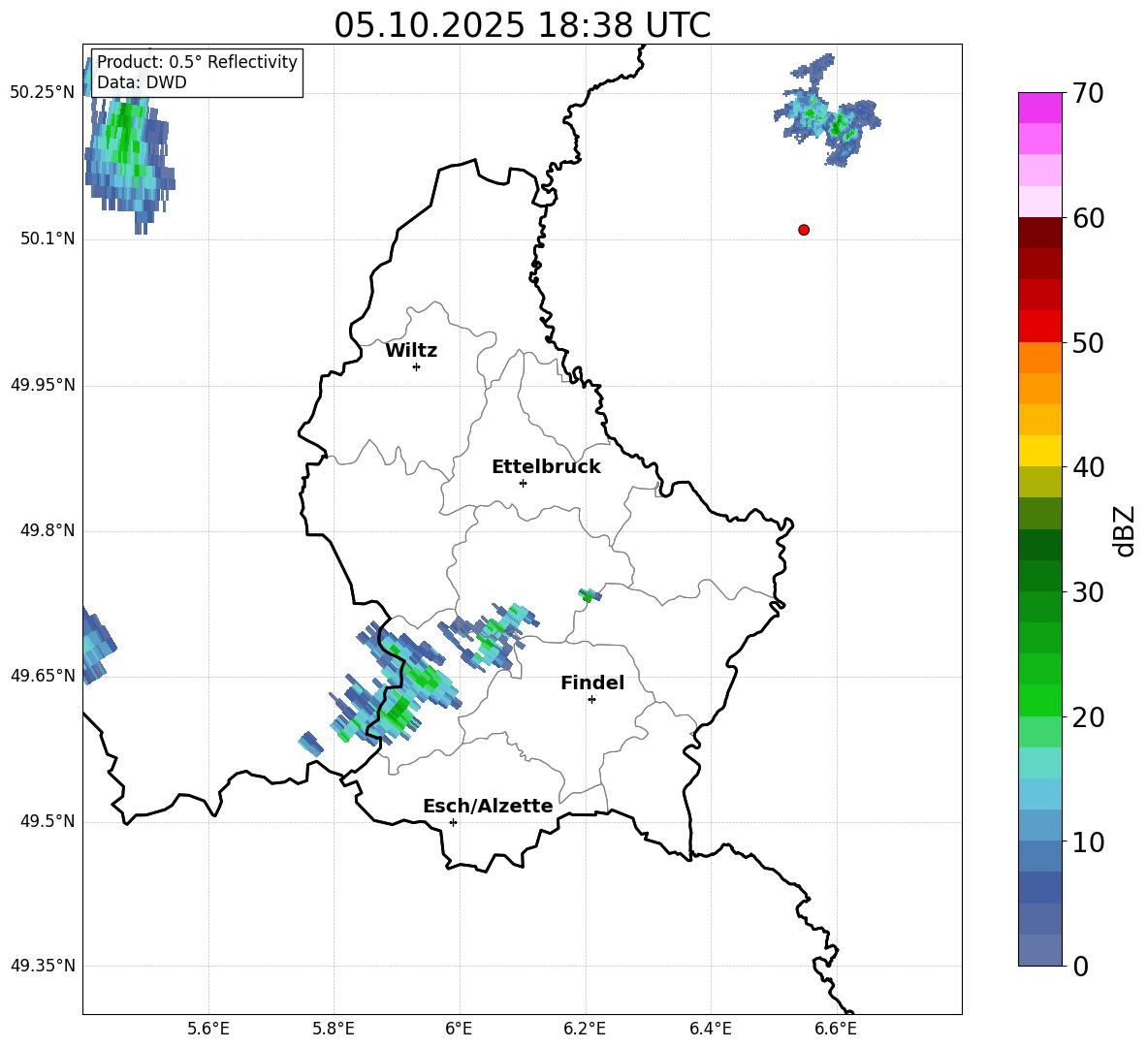The image size is (1148, 1048).
Task: Click the dark maroon colorbar band below 60
Action: (1039, 233)
